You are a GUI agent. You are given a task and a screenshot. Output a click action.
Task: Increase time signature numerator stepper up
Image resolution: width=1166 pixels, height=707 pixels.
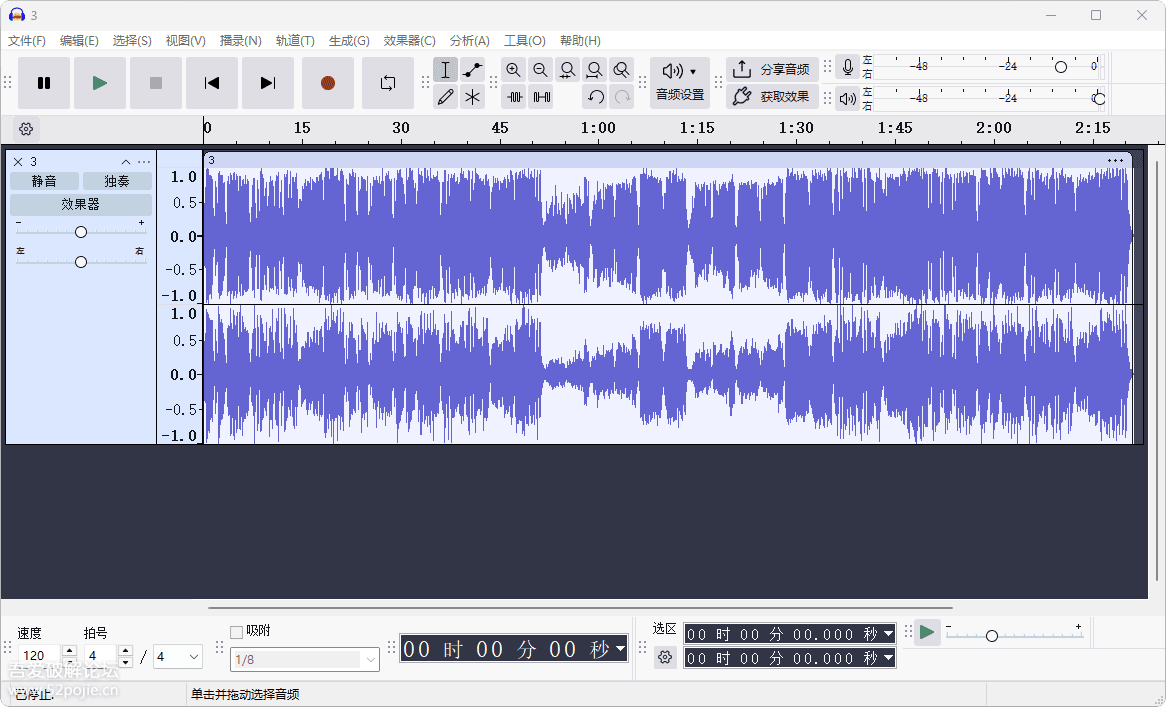point(125,650)
